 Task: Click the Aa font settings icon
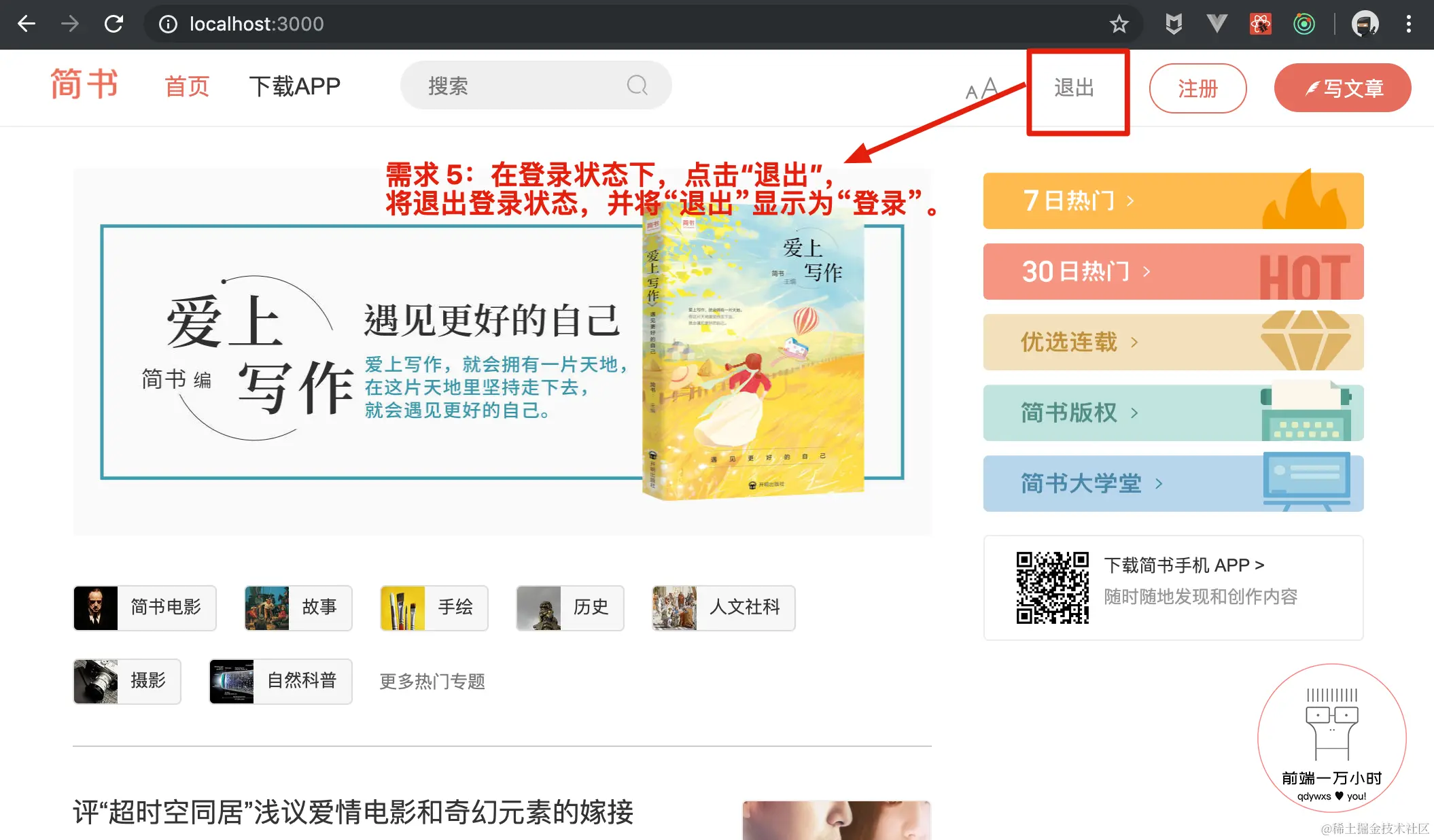pos(981,88)
